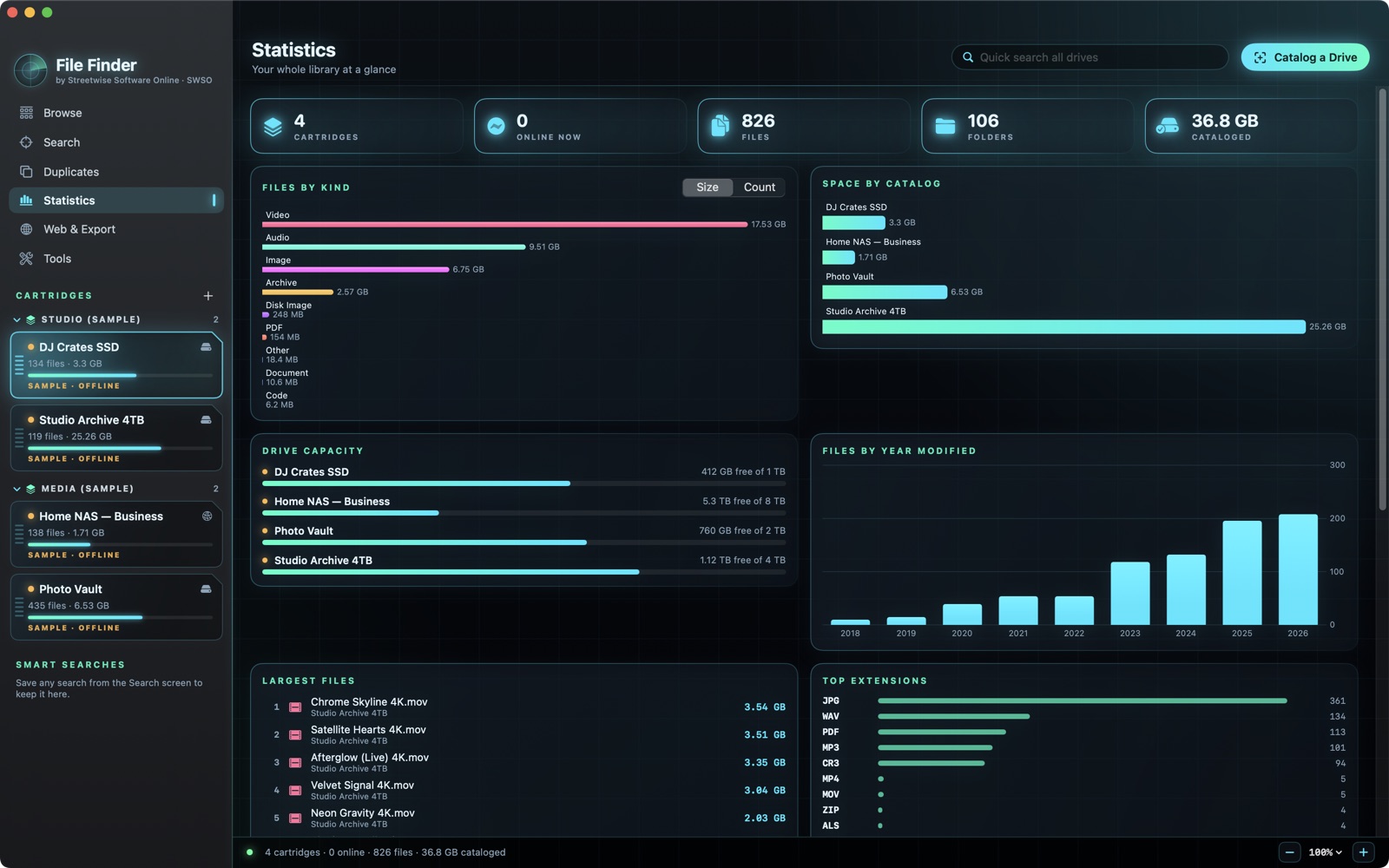
Task: Click the Search crosshair icon in sidebar
Action: click(26, 142)
